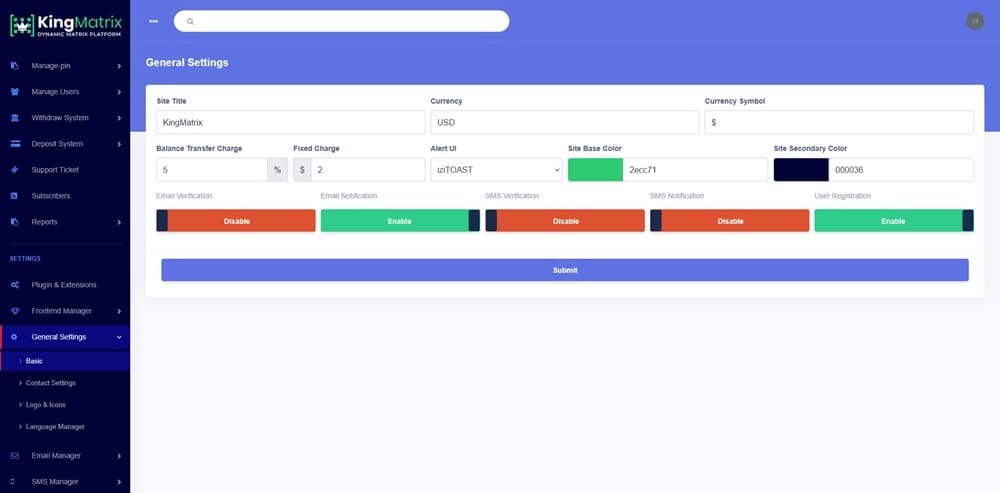The width and height of the screenshot is (1000, 493).
Task: Toggle the User Registration switch
Action: pyautogui.click(x=894, y=221)
